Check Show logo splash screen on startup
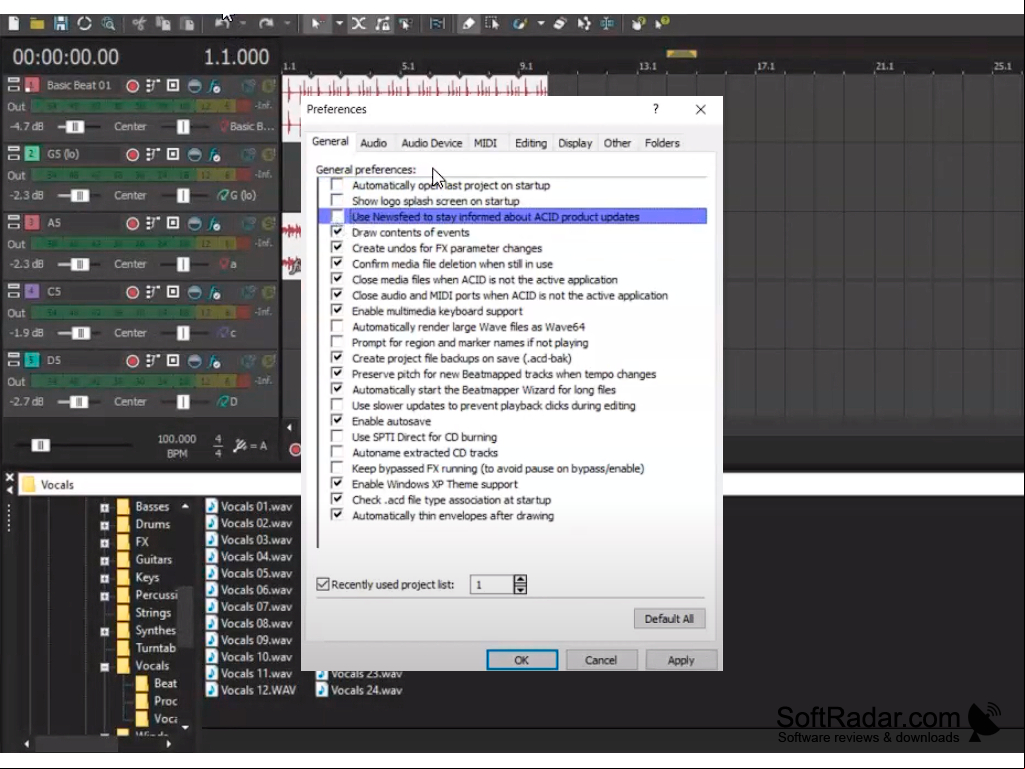The height and width of the screenshot is (769, 1025). [x=337, y=200]
